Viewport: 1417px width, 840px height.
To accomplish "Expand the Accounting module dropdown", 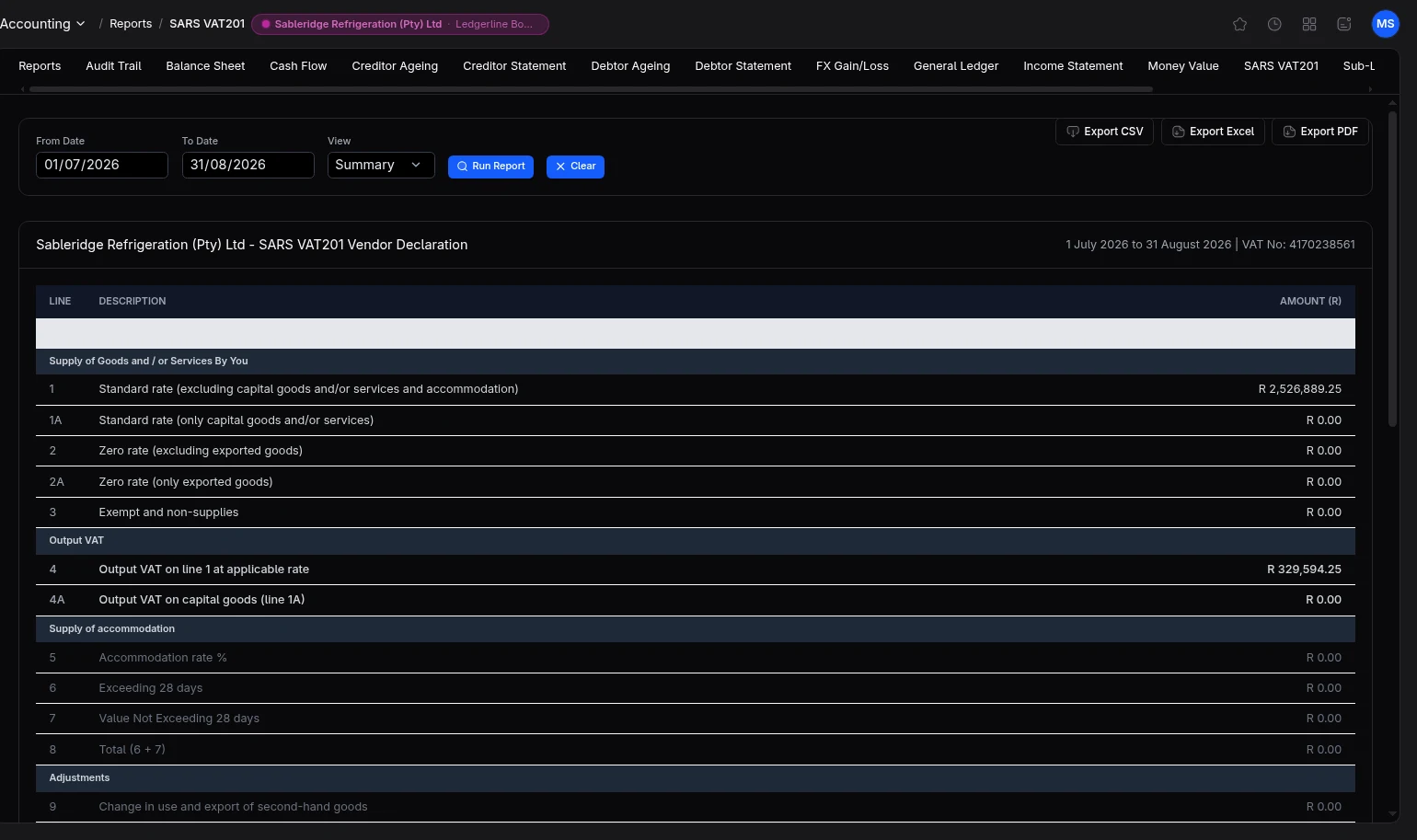I will click(42, 24).
